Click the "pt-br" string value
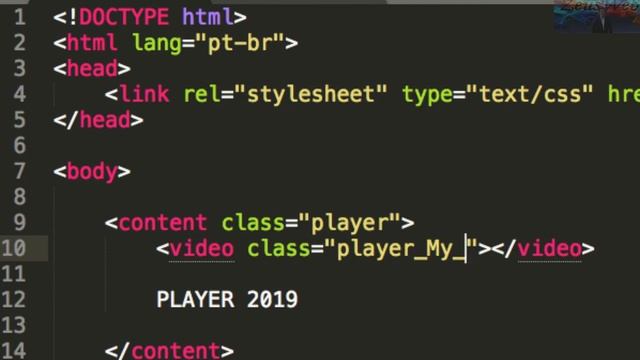640x360 pixels. [x=240, y=43]
